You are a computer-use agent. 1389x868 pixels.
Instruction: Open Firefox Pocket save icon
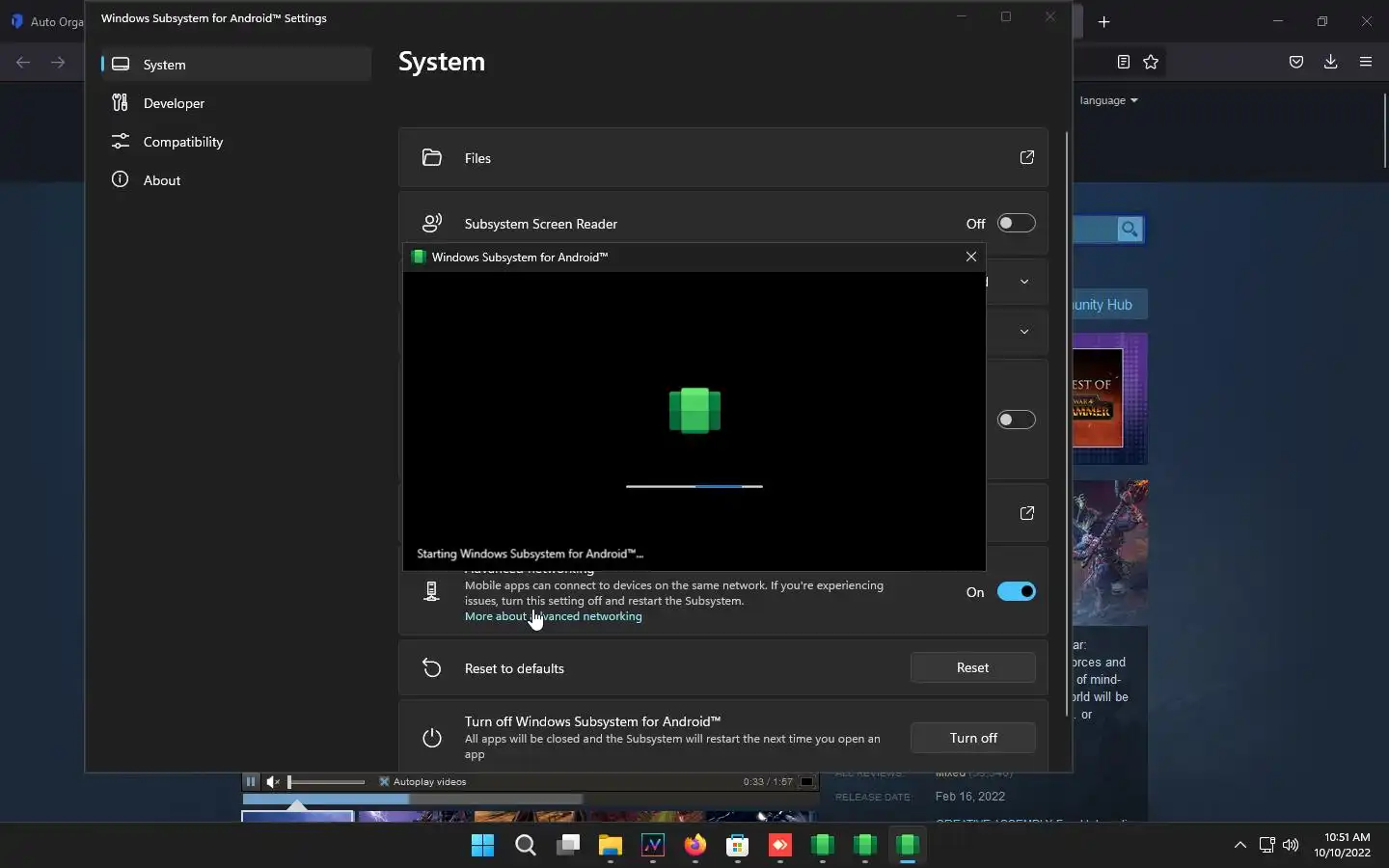[x=1296, y=62]
